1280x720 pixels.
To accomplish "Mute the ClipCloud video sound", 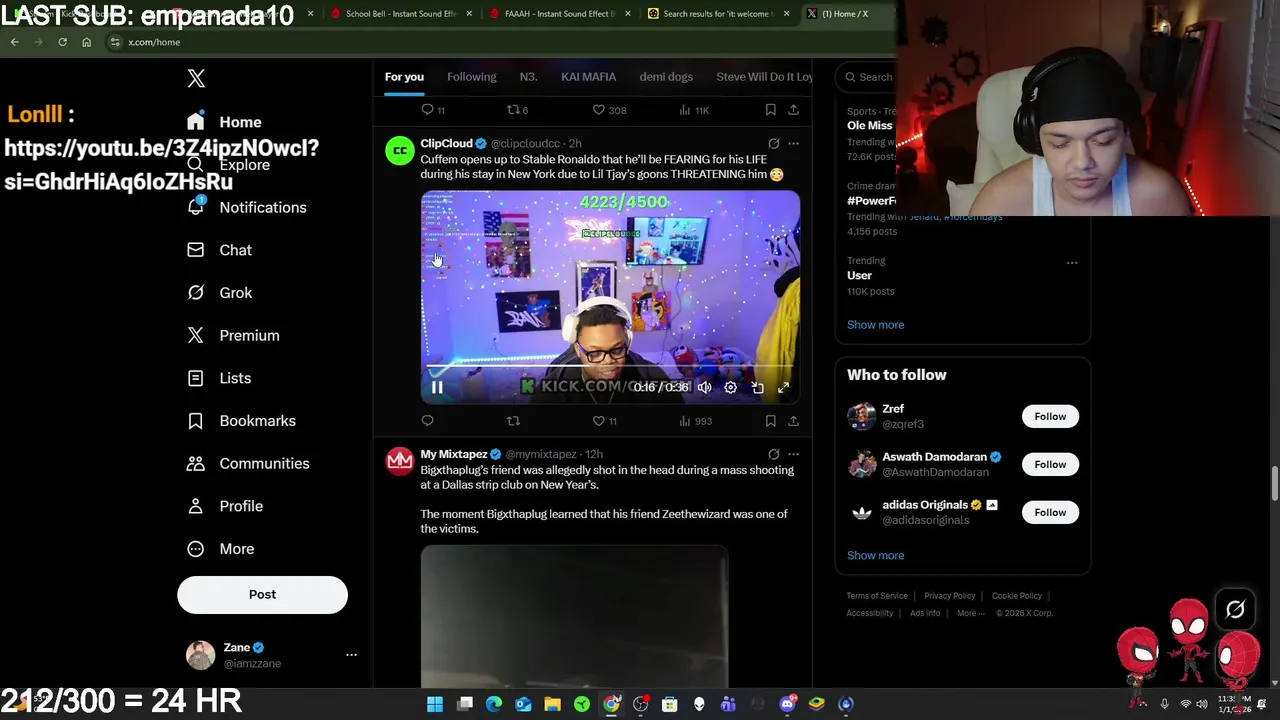I will 704,388.
